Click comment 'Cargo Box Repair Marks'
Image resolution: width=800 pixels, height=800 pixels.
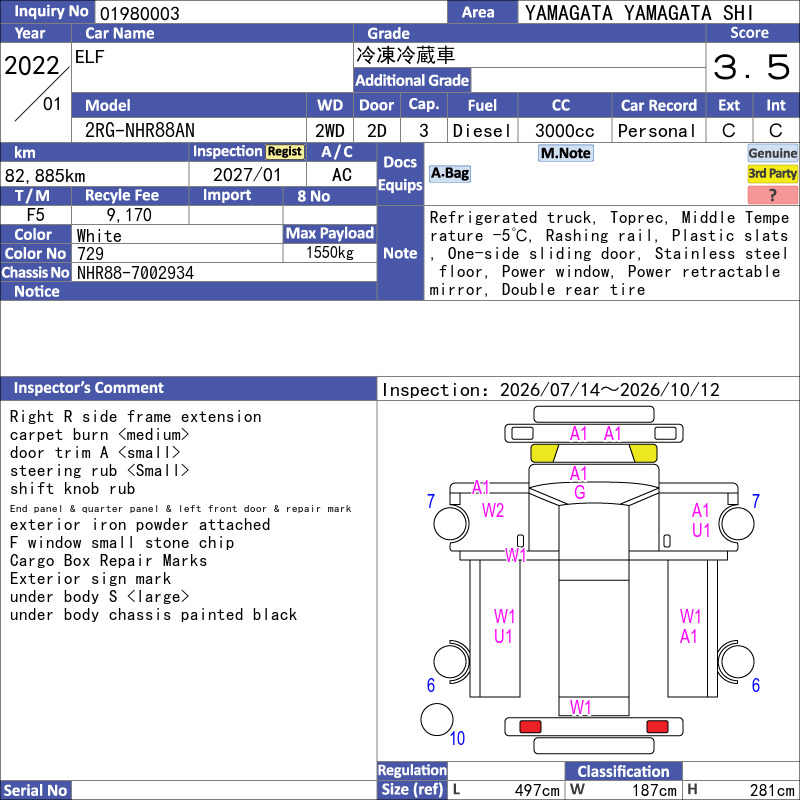click(x=108, y=561)
